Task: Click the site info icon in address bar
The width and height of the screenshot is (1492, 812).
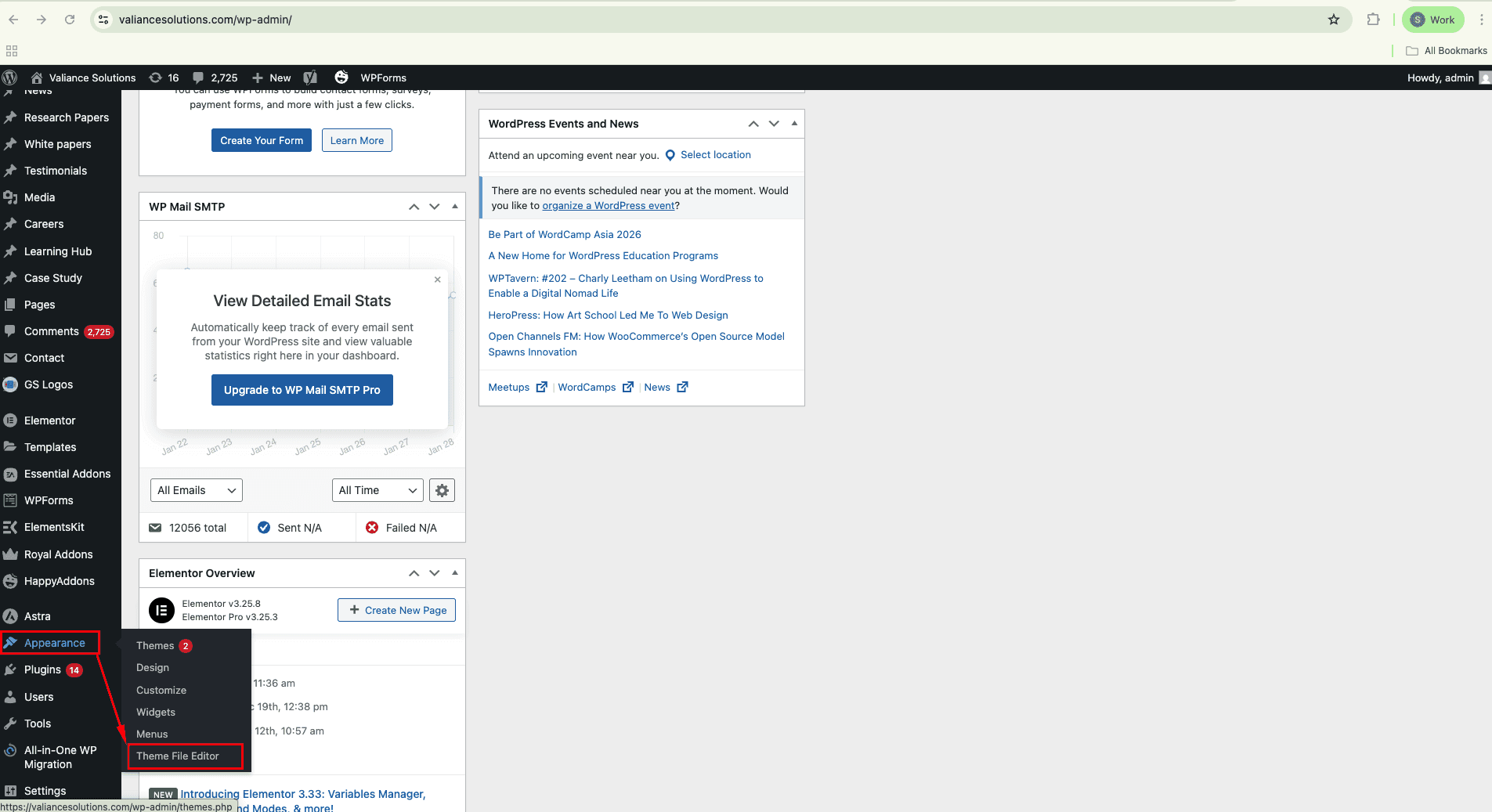Action: pos(103,20)
